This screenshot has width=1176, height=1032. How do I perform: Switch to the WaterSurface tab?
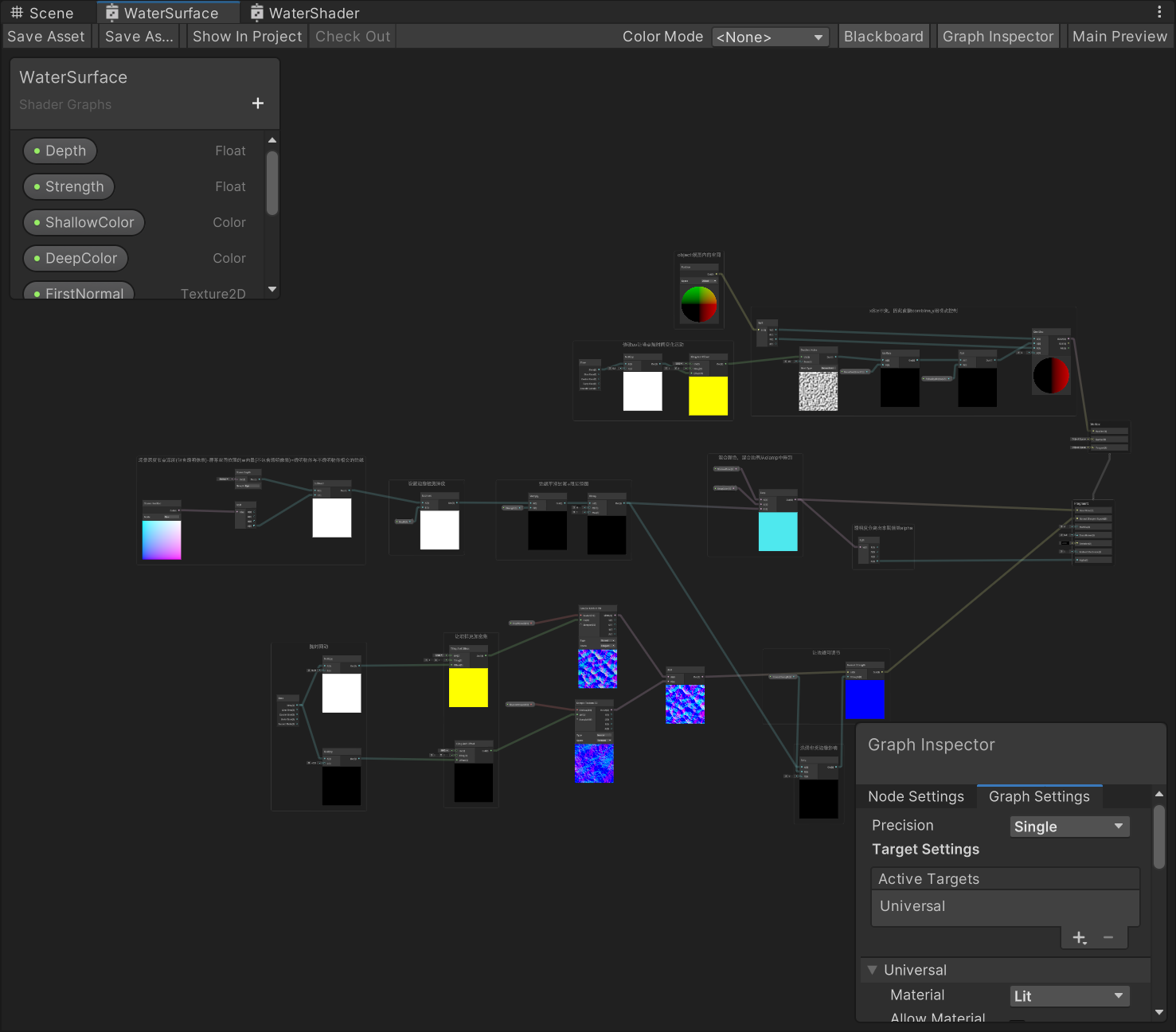[x=168, y=13]
